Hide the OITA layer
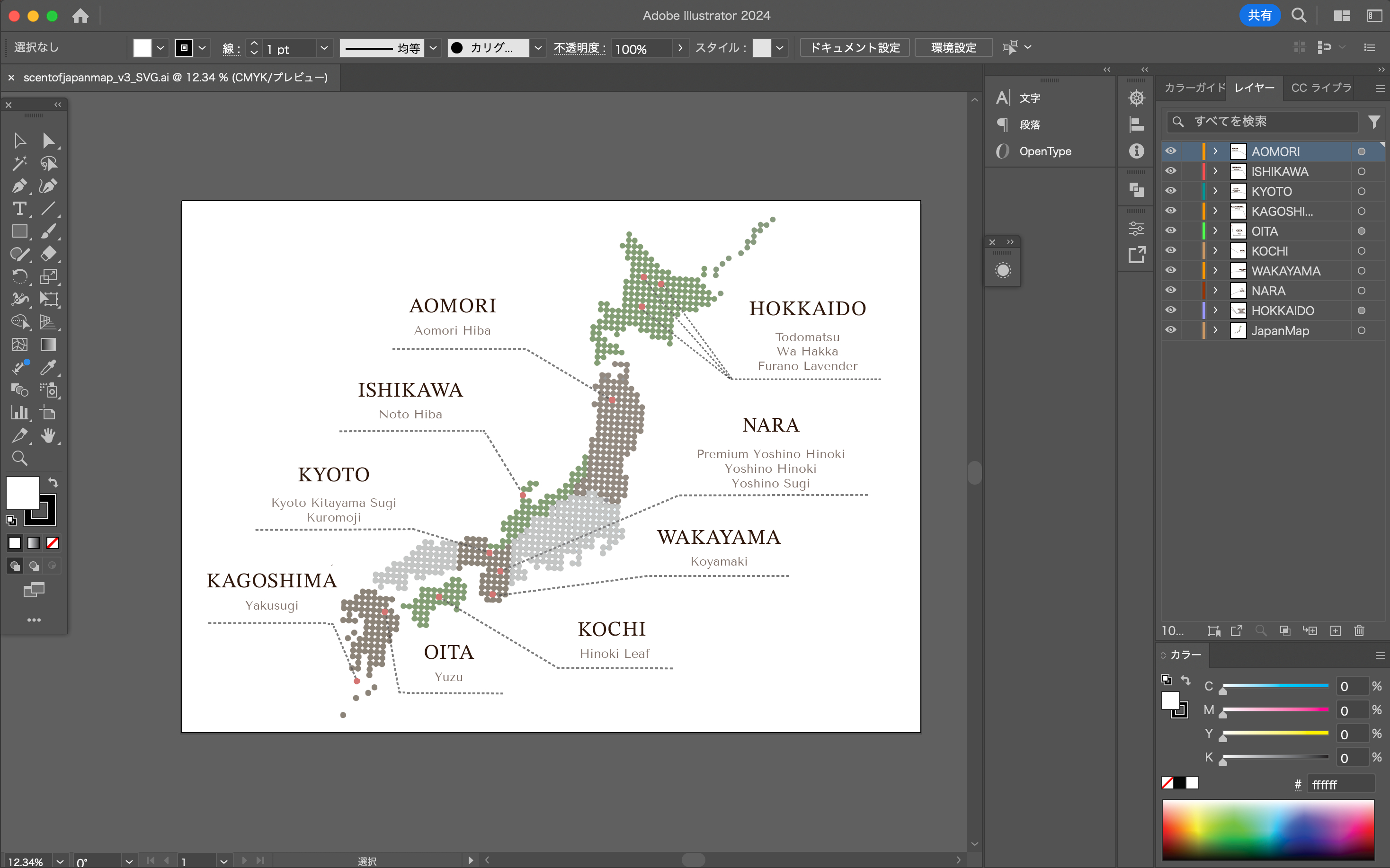Viewport: 1390px width, 868px height. click(x=1171, y=231)
